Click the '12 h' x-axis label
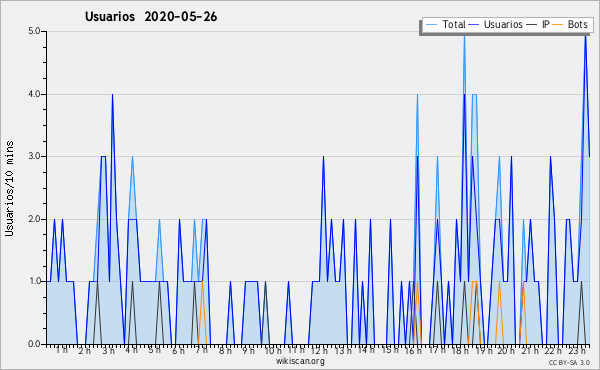 (319, 351)
